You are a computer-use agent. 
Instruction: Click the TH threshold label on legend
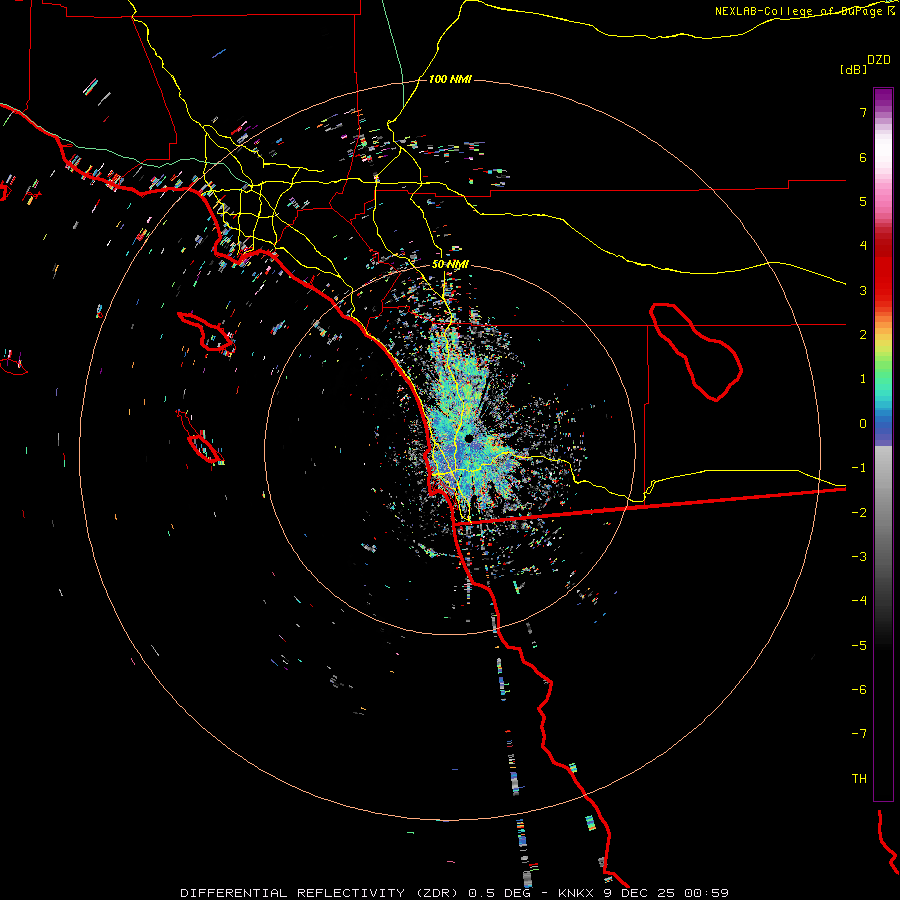click(859, 779)
